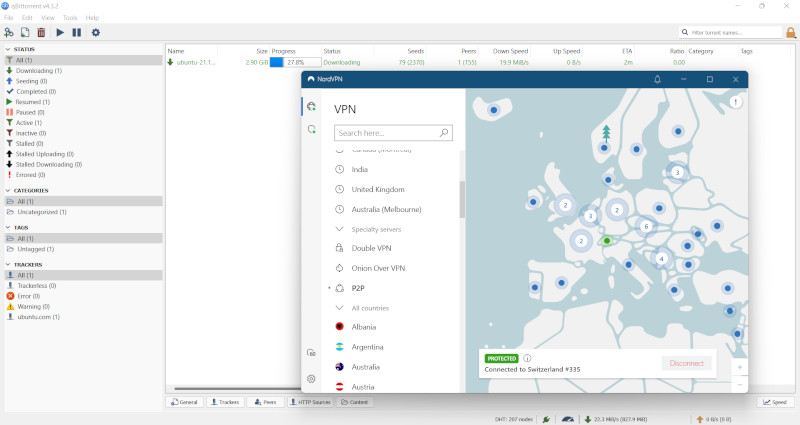Open the Tools menu in qBittorrent
The width and height of the screenshot is (800, 425).
point(70,18)
